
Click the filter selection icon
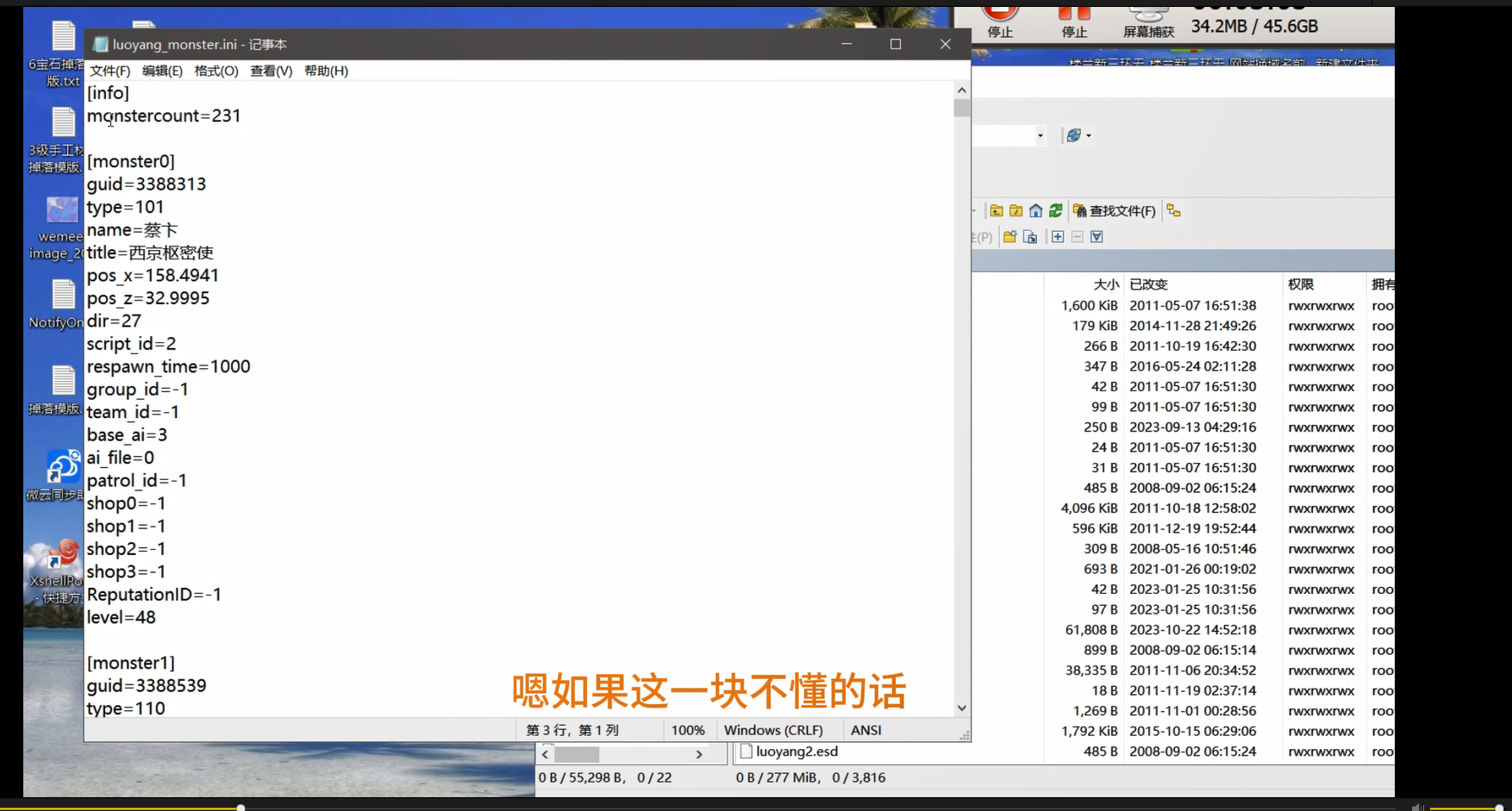click(x=1097, y=237)
